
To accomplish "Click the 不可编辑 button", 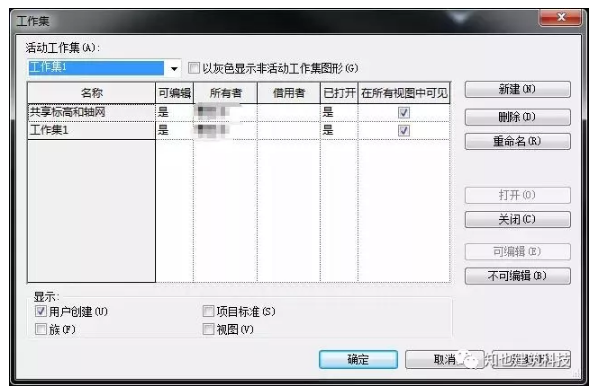I will click(517, 276).
